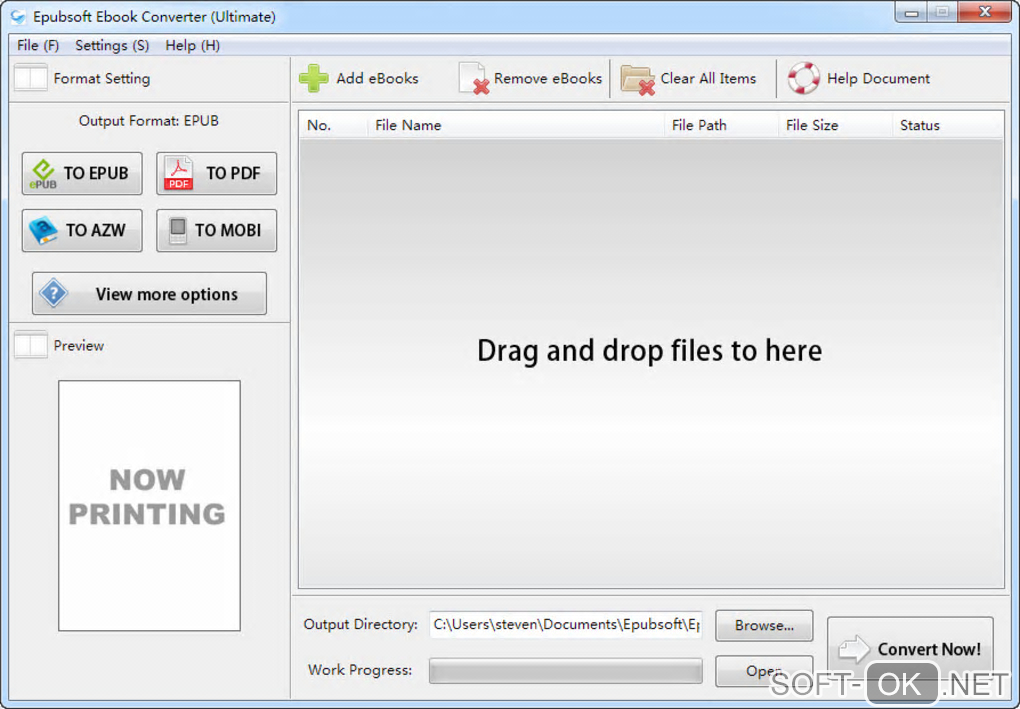
Task: Click the Work Progress bar
Action: coord(565,671)
